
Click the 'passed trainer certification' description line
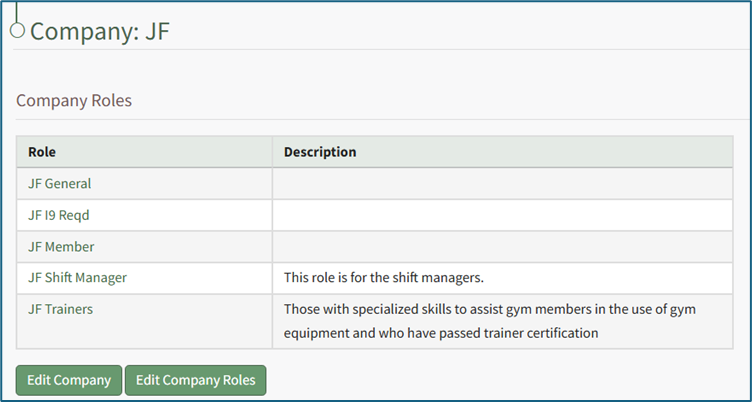tap(441, 332)
